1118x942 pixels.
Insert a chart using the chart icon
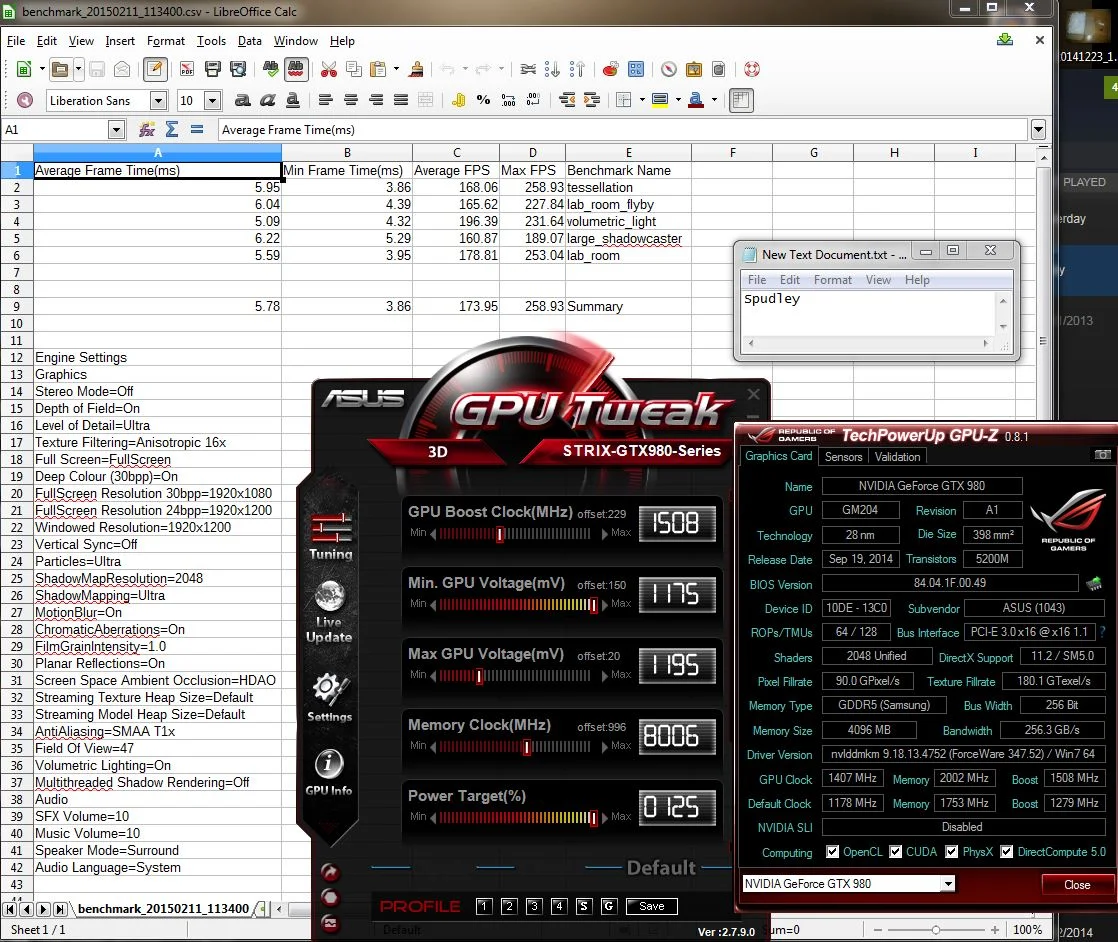coord(610,69)
